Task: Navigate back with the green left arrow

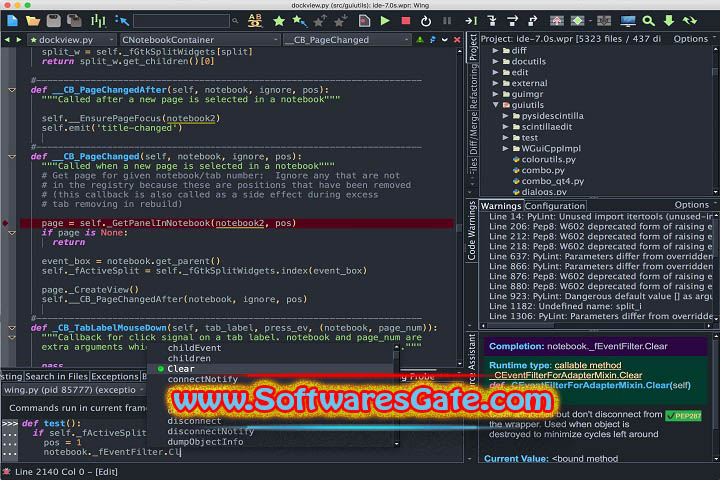Action: pos(7,40)
